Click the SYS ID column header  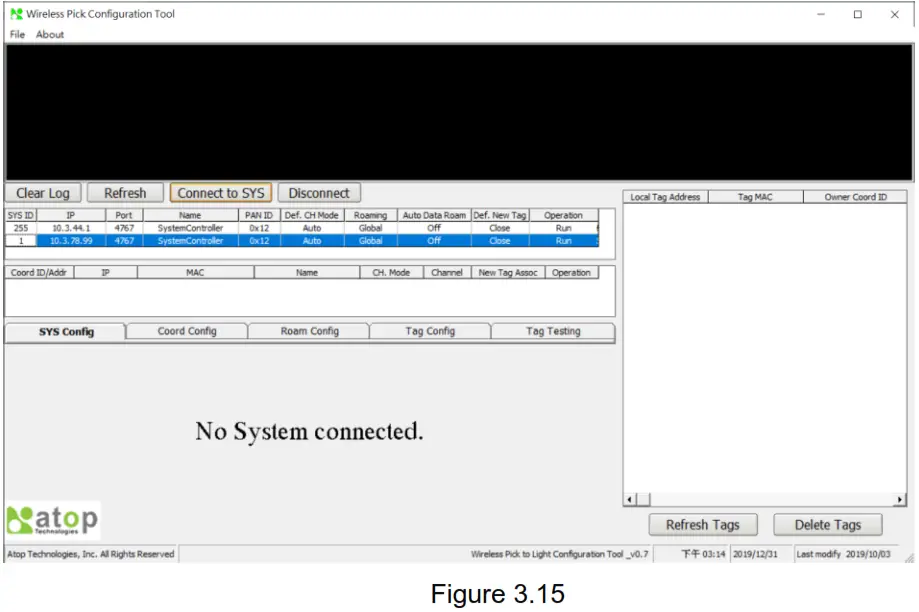(x=21, y=215)
